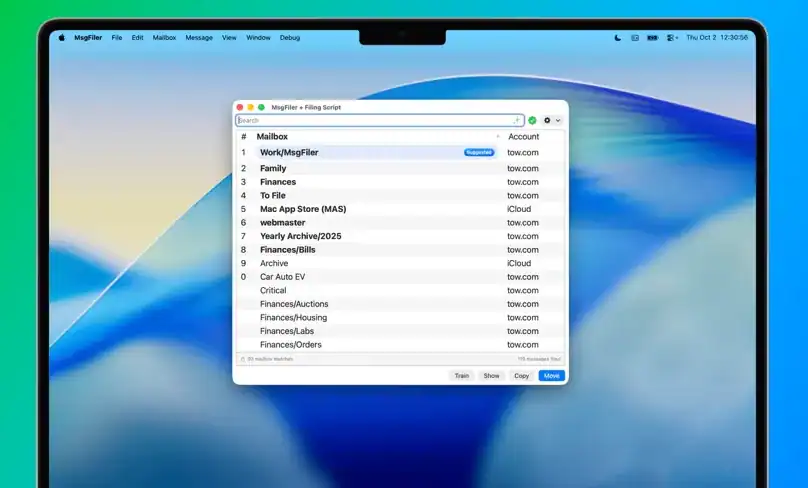
Task: Select the Family mailbox row
Action: (400, 169)
